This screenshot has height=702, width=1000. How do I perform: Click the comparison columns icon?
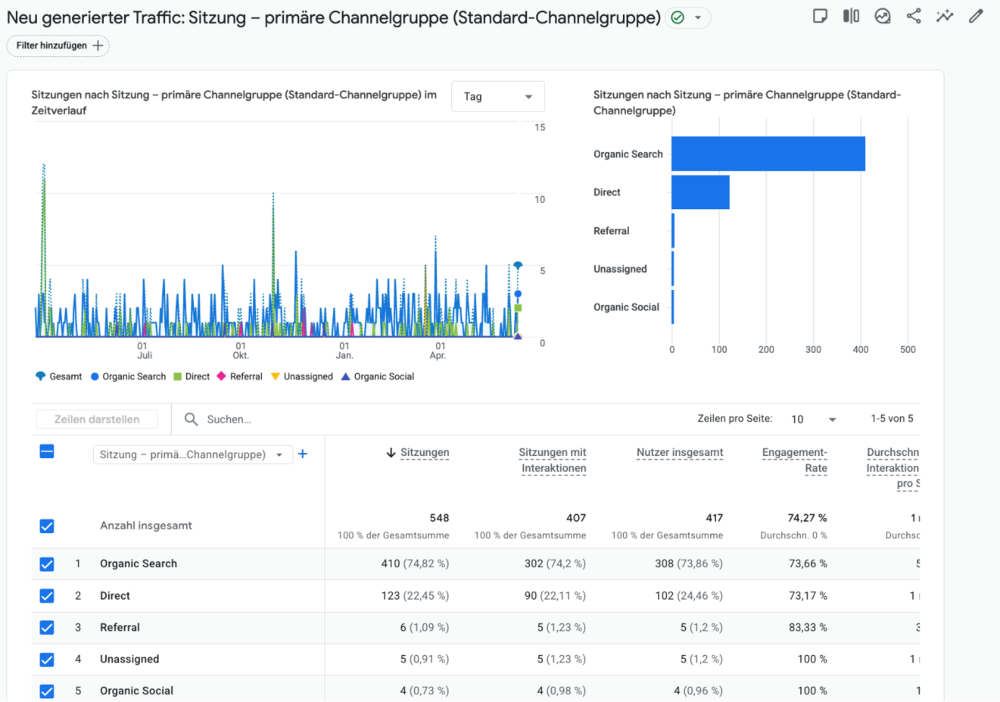coord(851,17)
